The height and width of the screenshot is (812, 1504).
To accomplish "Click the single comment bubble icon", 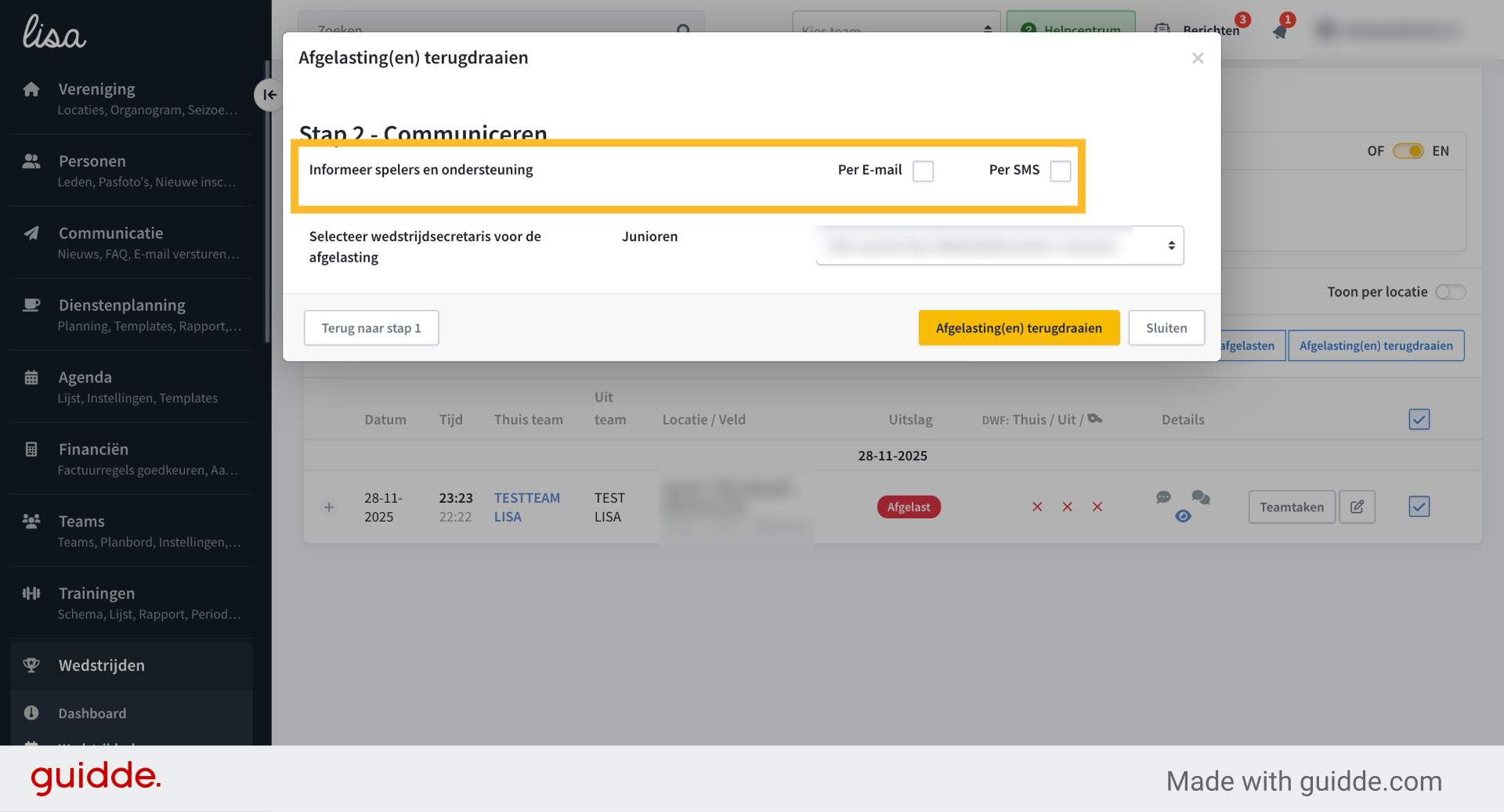I will point(1163,497).
